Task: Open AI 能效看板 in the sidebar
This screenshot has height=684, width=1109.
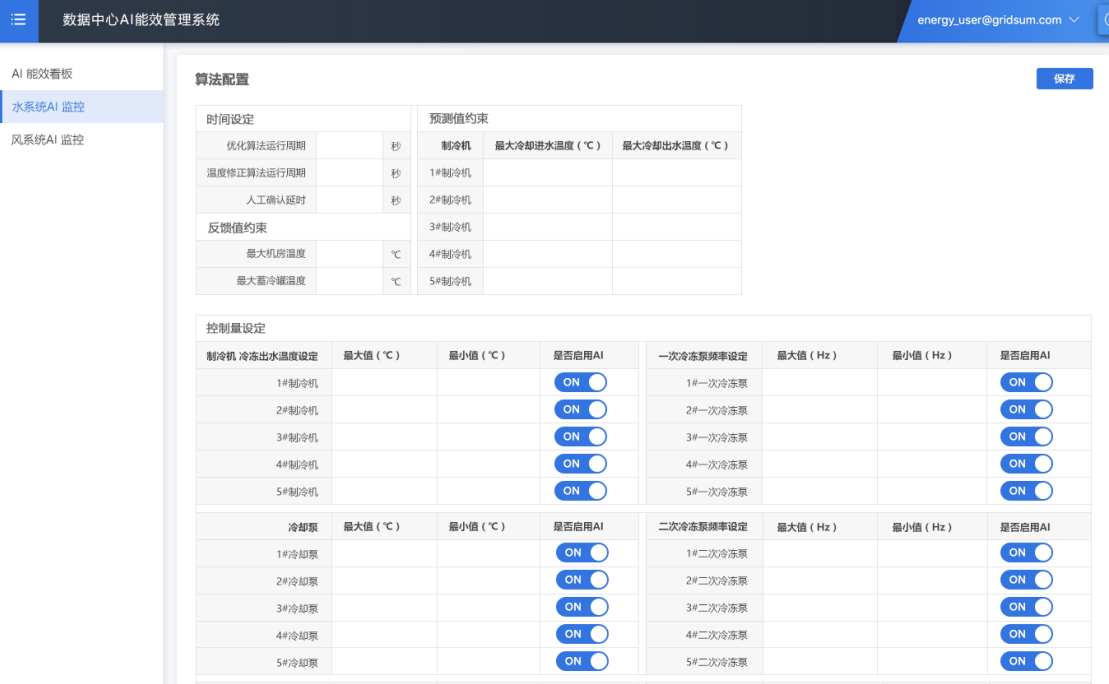Action: pos(42,74)
